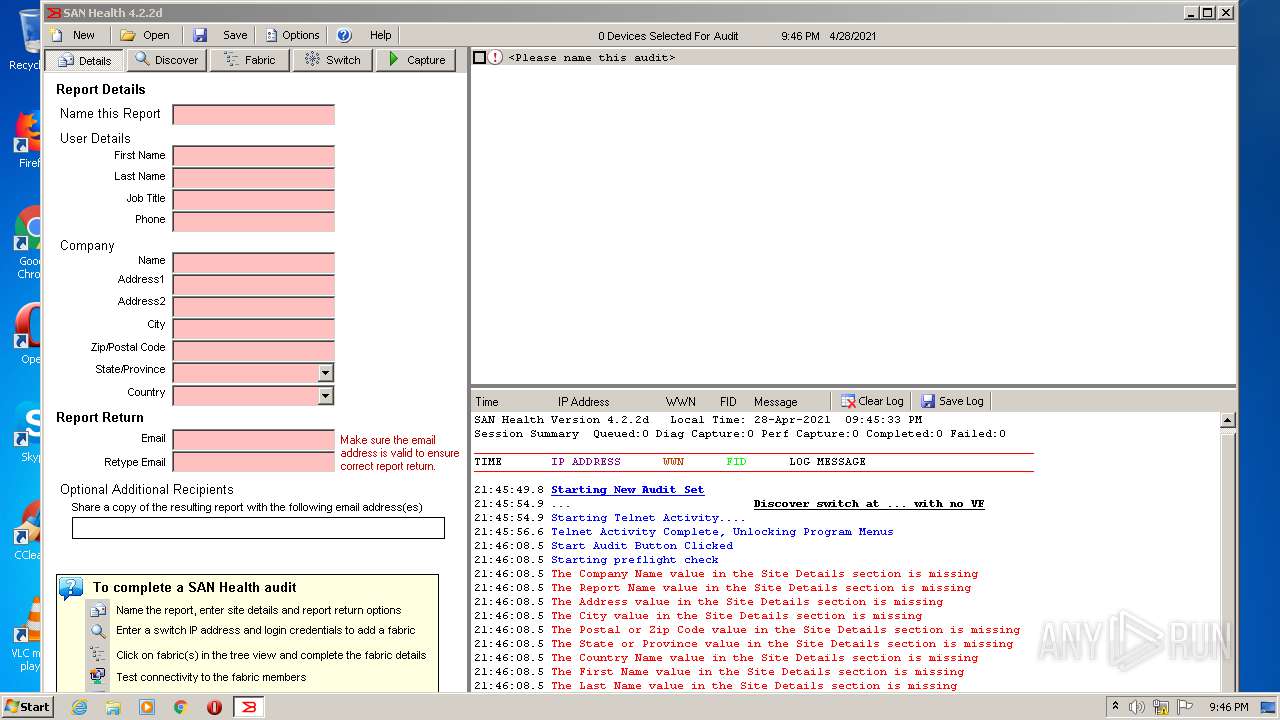Click the Retype Email field
The image size is (1280, 720).
pyautogui.click(x=254, y=462)
